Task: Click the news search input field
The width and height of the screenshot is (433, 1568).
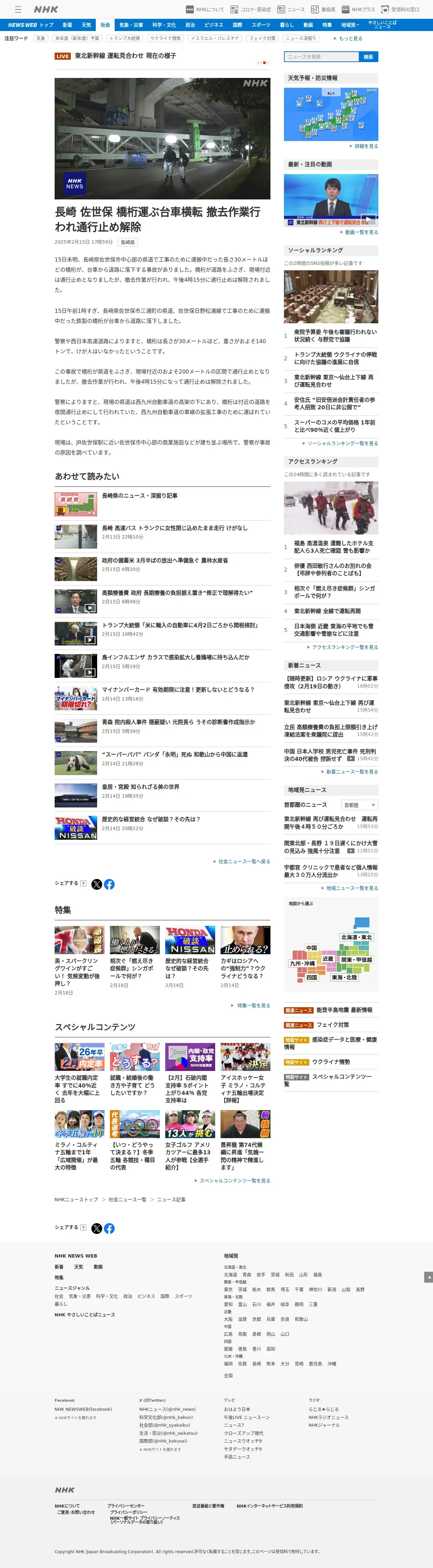Action: coord(322,57)
